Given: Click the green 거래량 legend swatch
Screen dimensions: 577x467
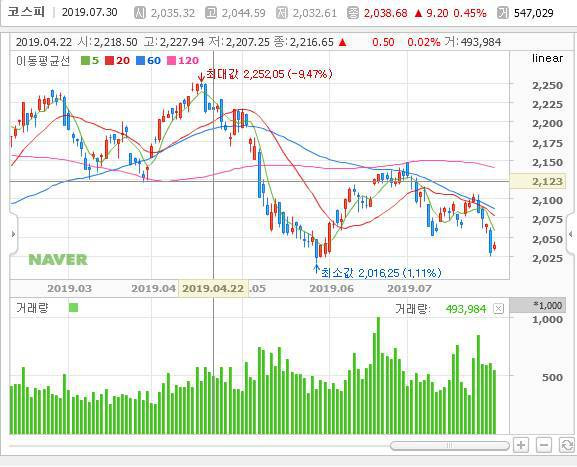Looking at the screenshot, I should click(74, 308).
